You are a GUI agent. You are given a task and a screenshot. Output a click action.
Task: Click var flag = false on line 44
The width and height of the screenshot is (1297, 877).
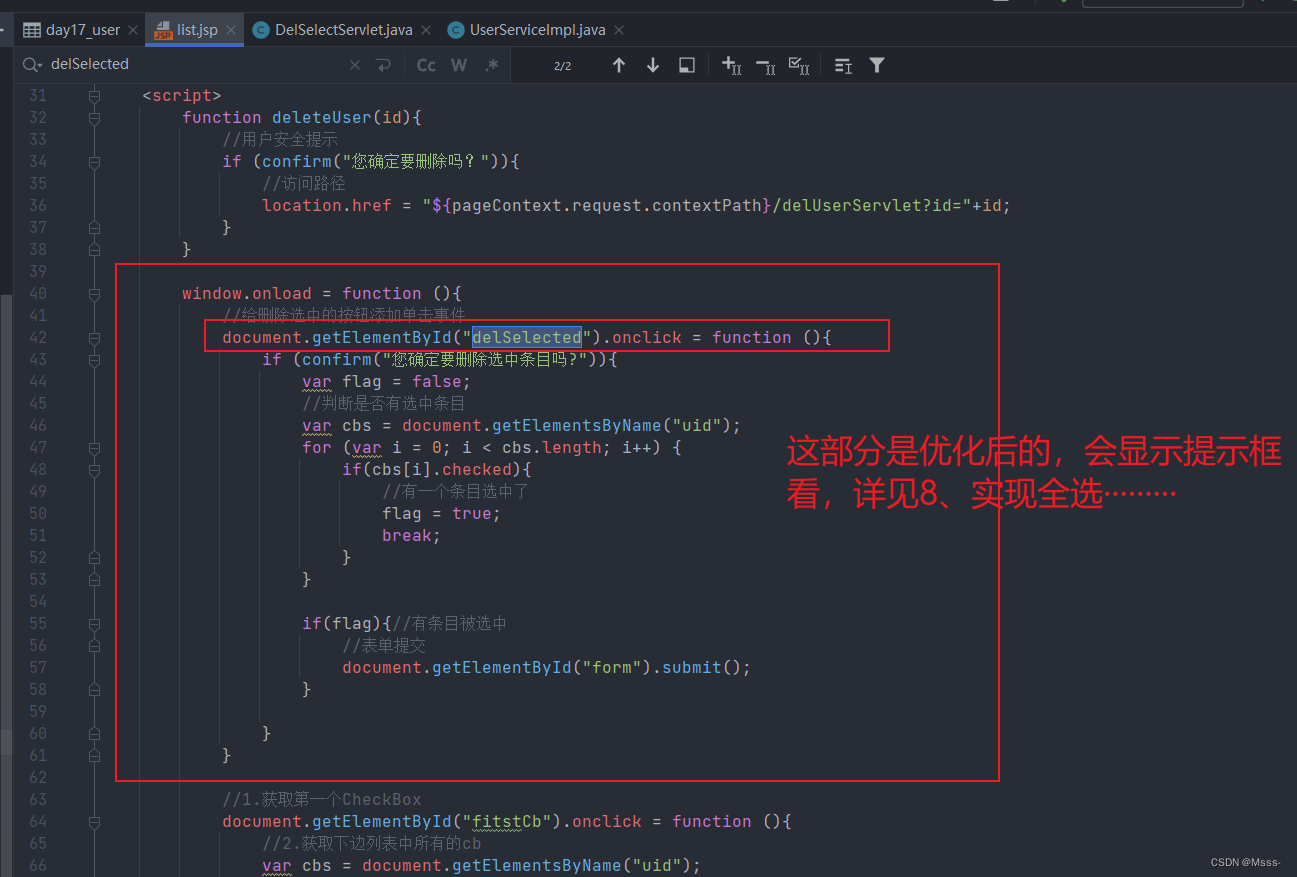point(387,382)
